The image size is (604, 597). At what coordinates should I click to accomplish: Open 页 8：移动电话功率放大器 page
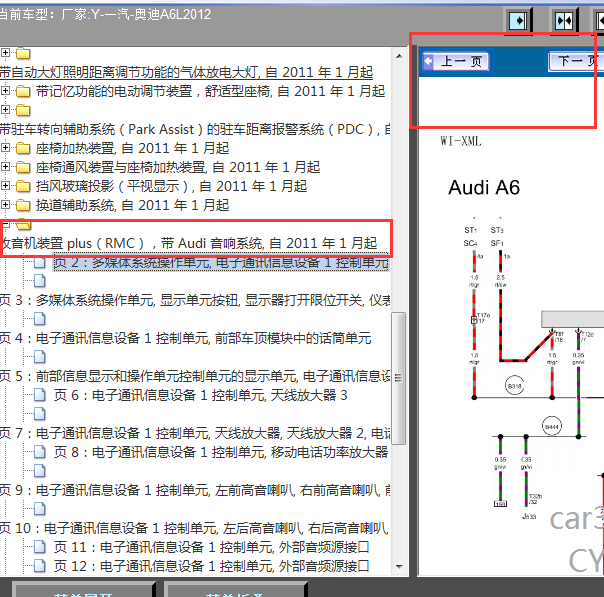[221, 452]
